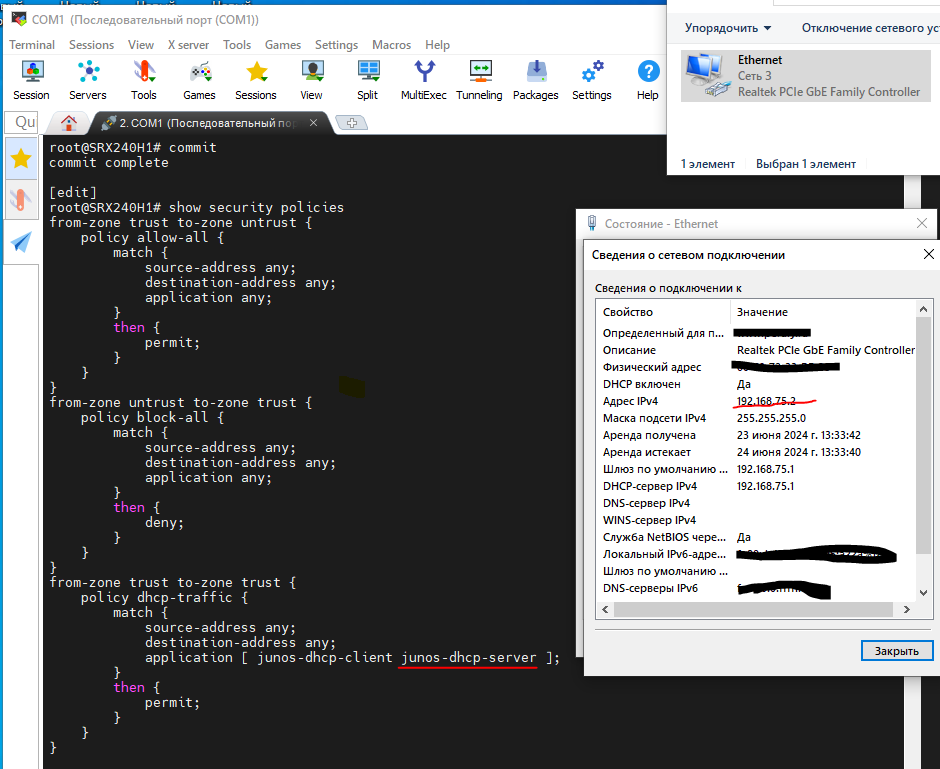Image resolution: width=940 pixels, height=769 pixels.
Task: Click the details list scroll down arrow
Action: (x=923, y=593)
